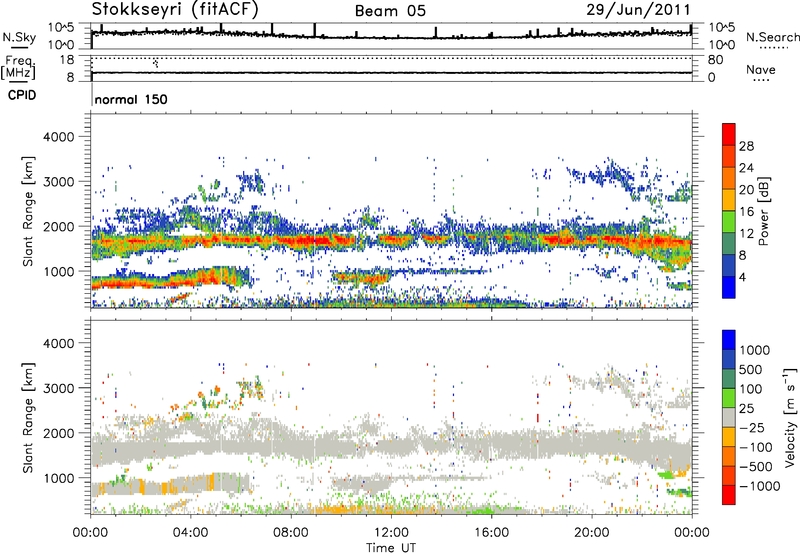Click the N.Sky noise trace plot
This screenshot has height=554, width=800.
click(391, 36)
